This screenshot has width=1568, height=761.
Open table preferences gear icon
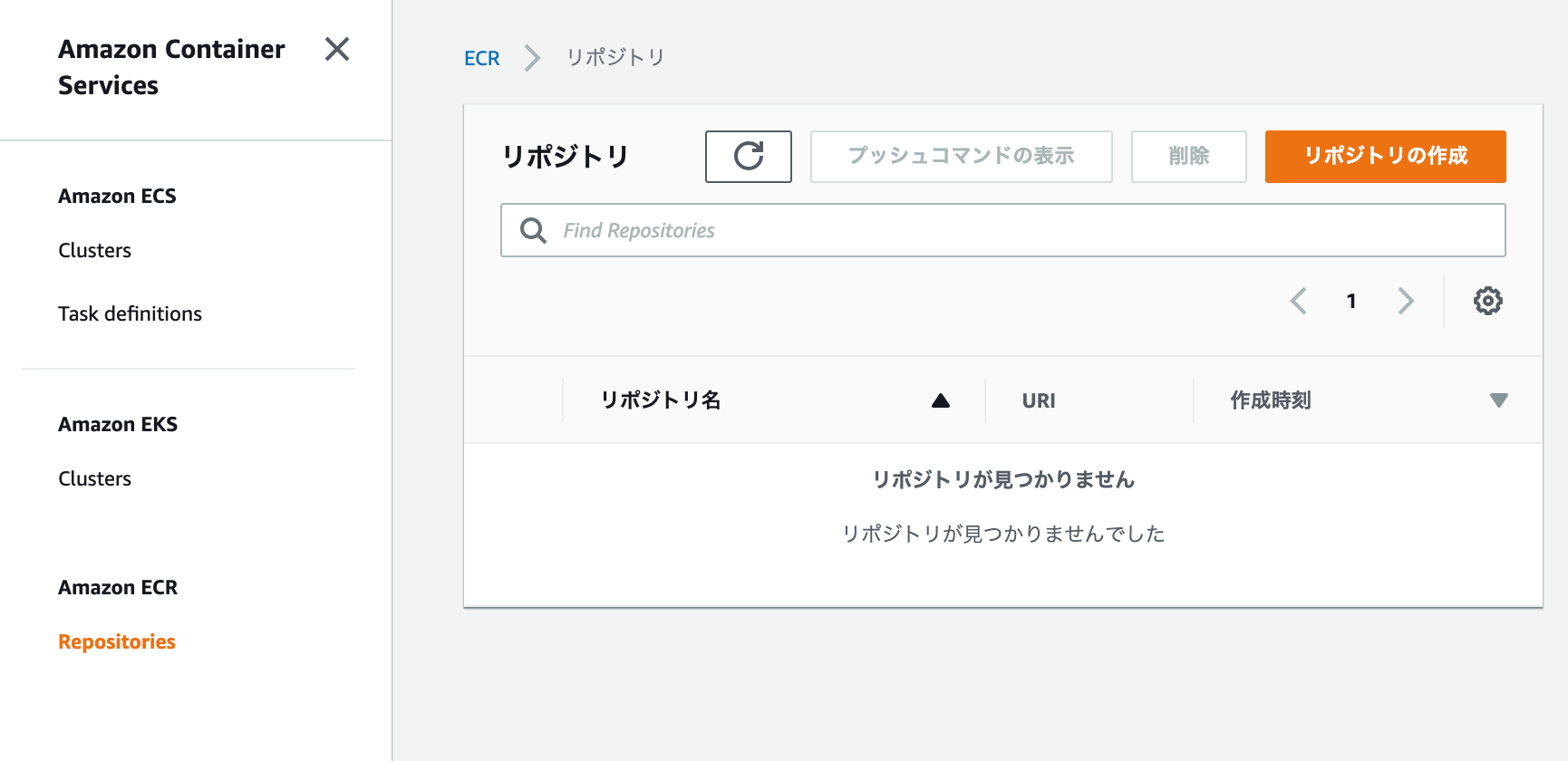coord(1487,301)
